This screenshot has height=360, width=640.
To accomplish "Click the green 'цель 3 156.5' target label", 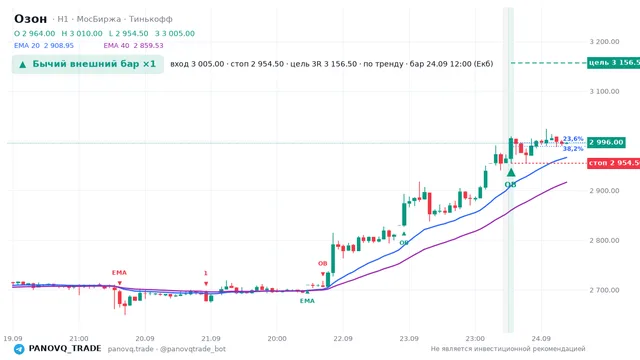I will pos(613,62).
